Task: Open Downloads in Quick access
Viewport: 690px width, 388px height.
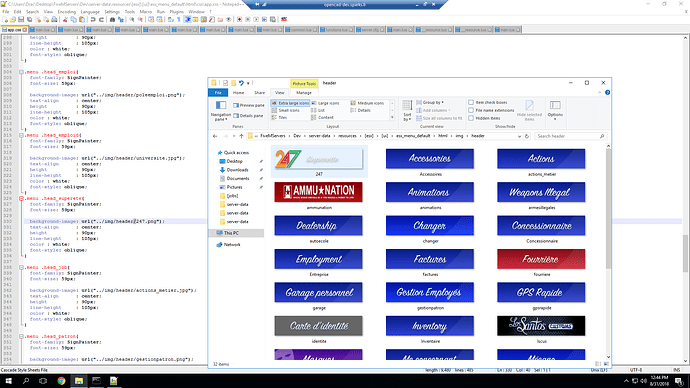Action: 237,170
